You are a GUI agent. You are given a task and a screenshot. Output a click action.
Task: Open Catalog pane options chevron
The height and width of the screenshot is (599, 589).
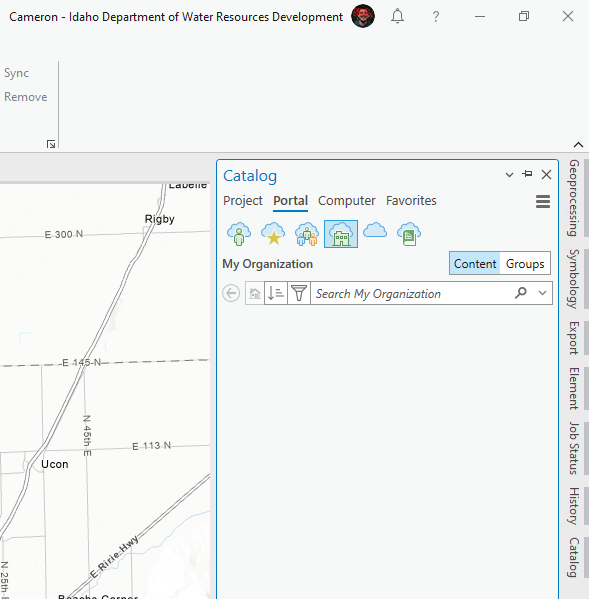pyautogui.click(x=509, y=175)
